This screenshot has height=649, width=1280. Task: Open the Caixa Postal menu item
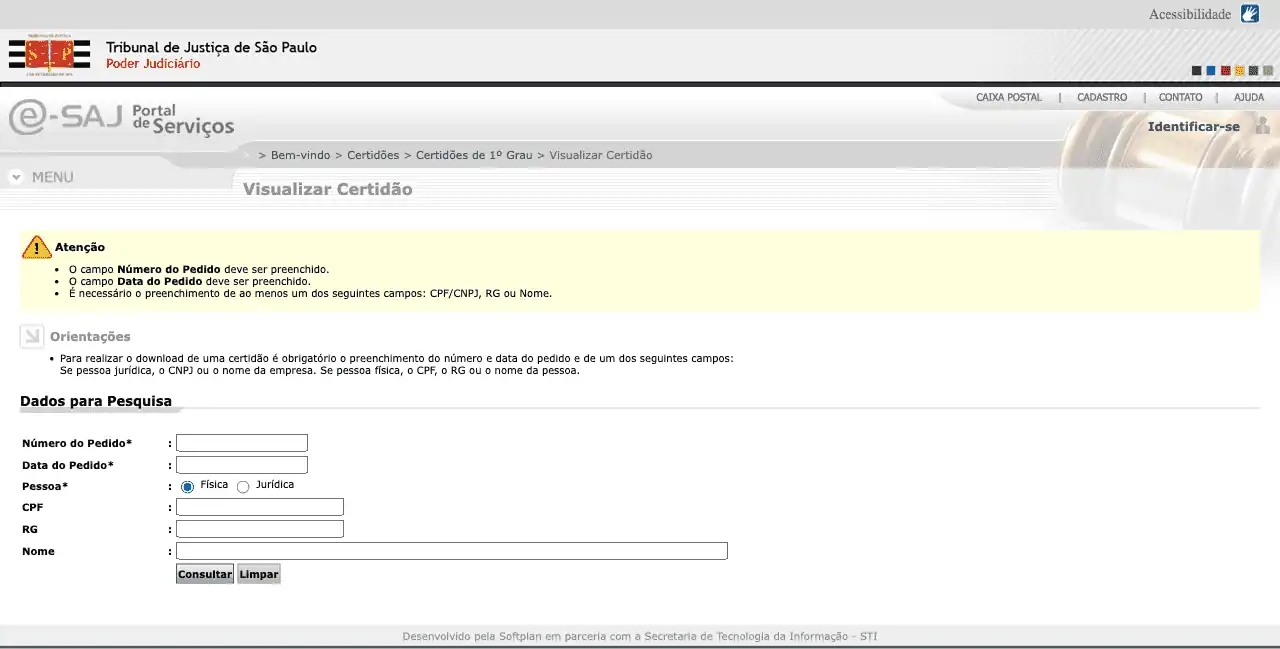1008,98
